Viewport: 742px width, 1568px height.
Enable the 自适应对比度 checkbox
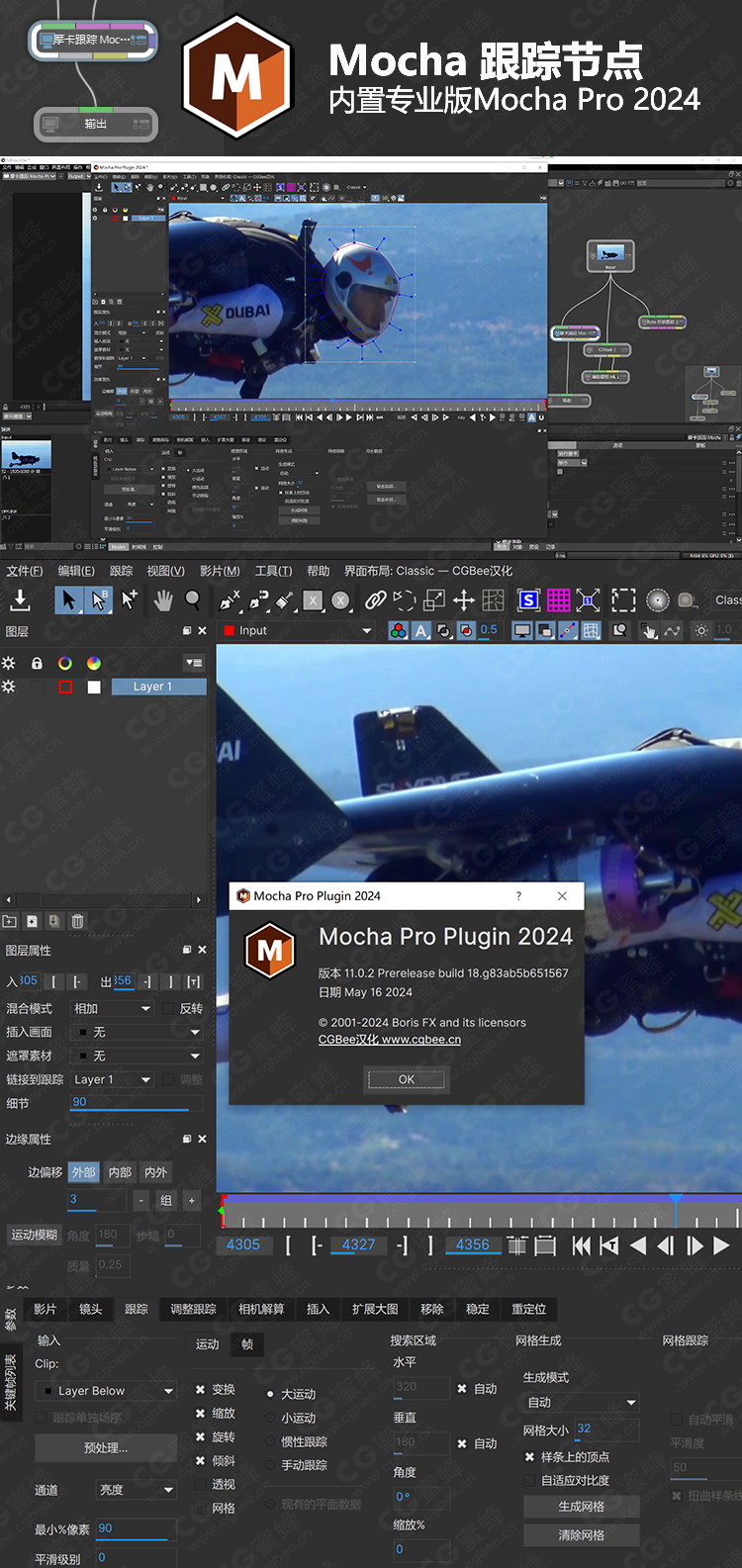(x=529, y=1480)
